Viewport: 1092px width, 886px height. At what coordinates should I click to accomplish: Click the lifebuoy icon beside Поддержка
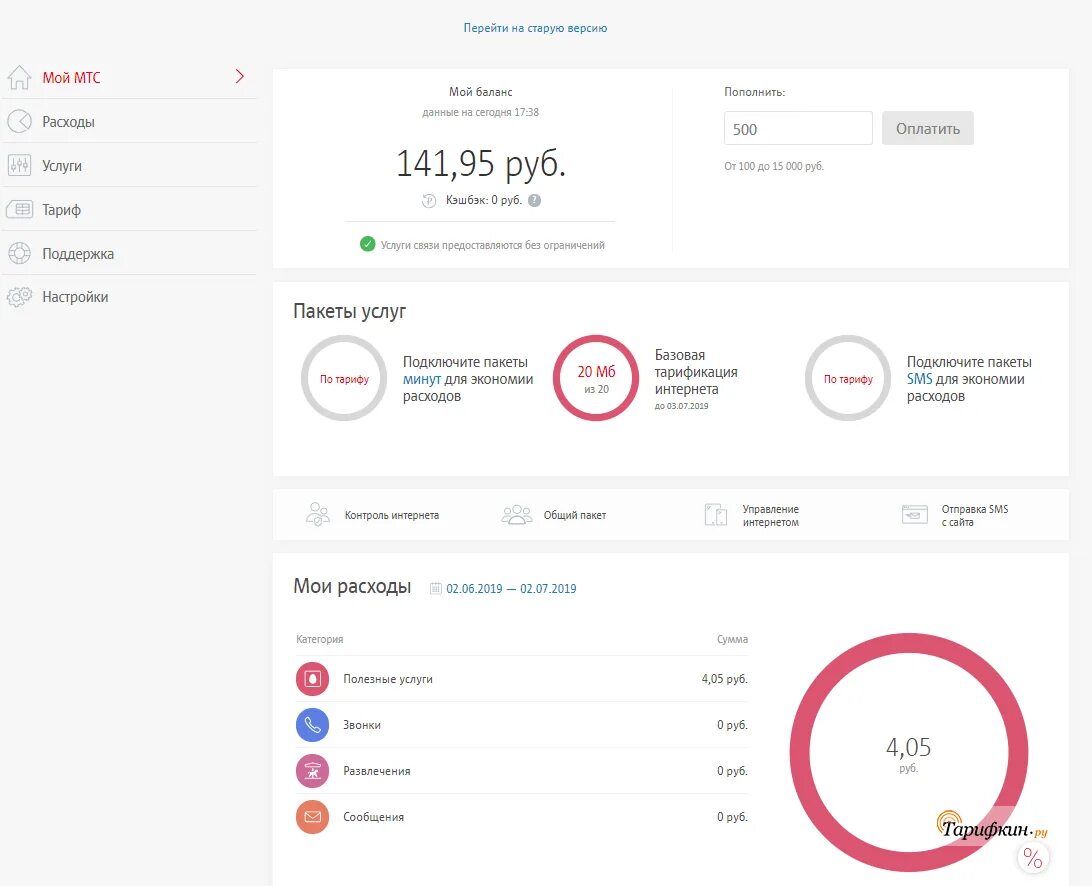20,253
